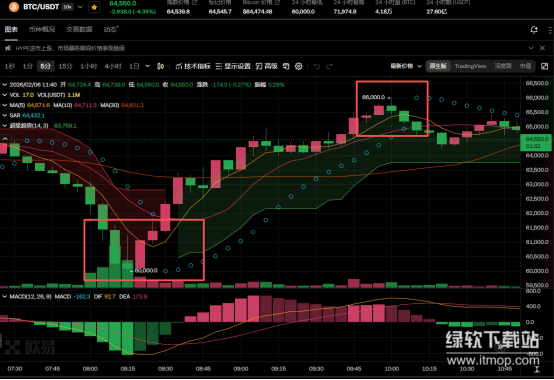Open technical indicators (技术指标)

193,66
